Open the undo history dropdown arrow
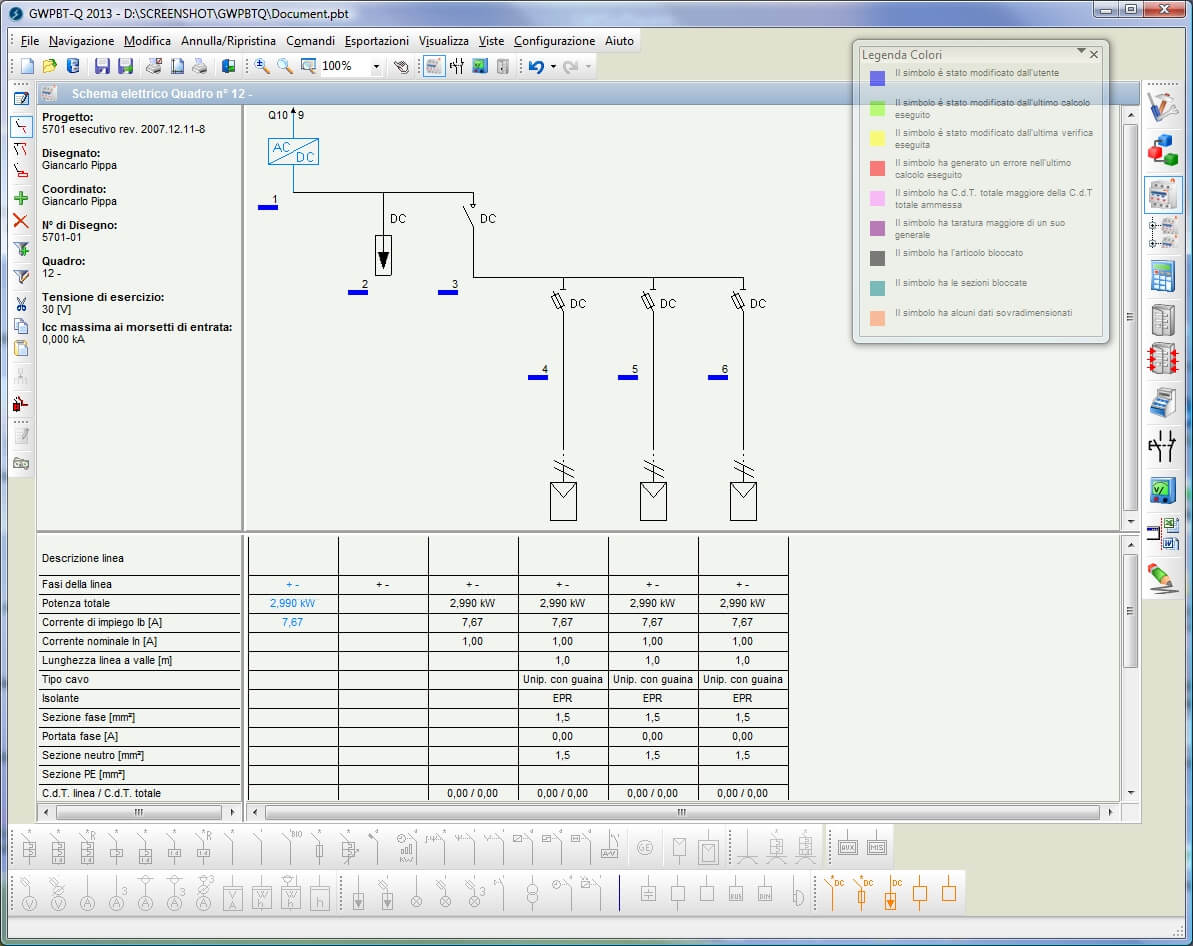Viewport: 1193px width, 946px height. click(x=553, y=67)
